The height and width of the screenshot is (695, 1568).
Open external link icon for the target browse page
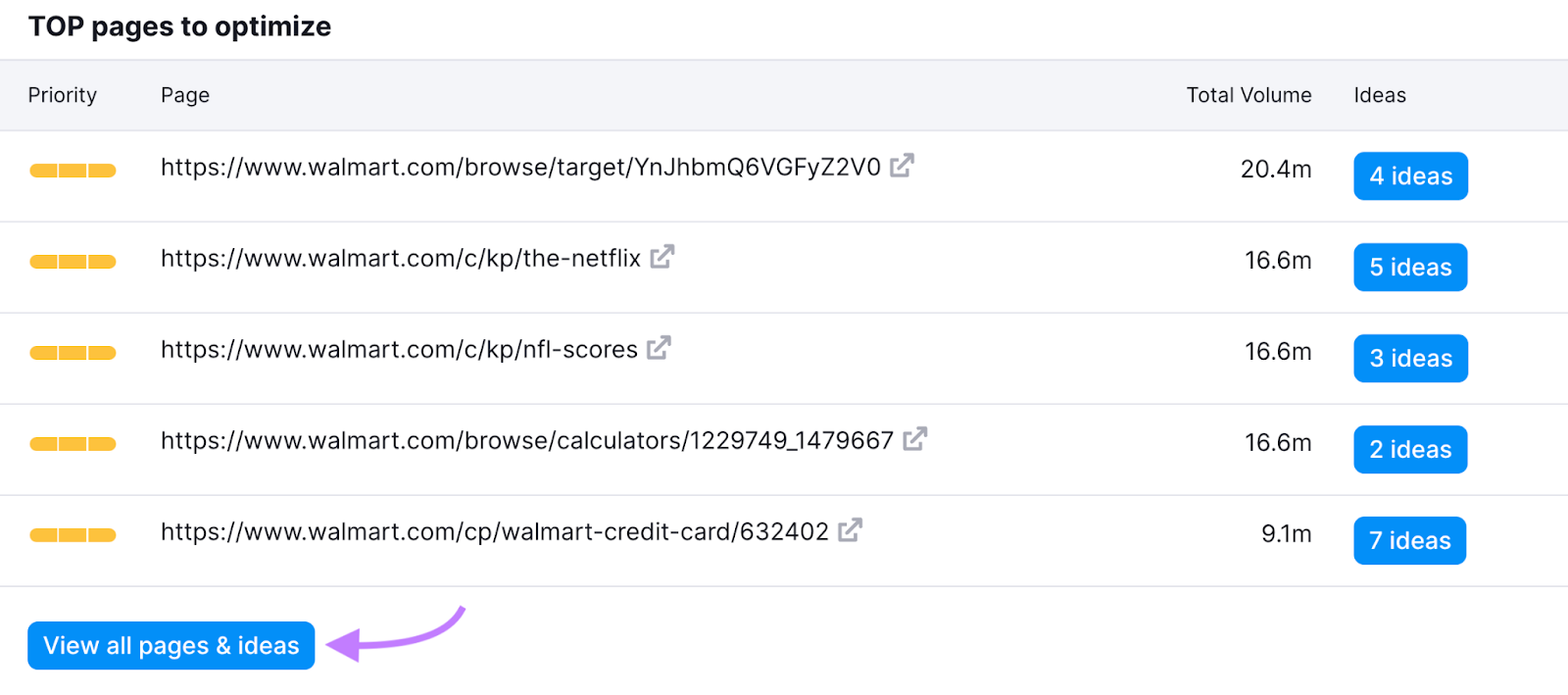pyautogui.click(x=902, y=166)
